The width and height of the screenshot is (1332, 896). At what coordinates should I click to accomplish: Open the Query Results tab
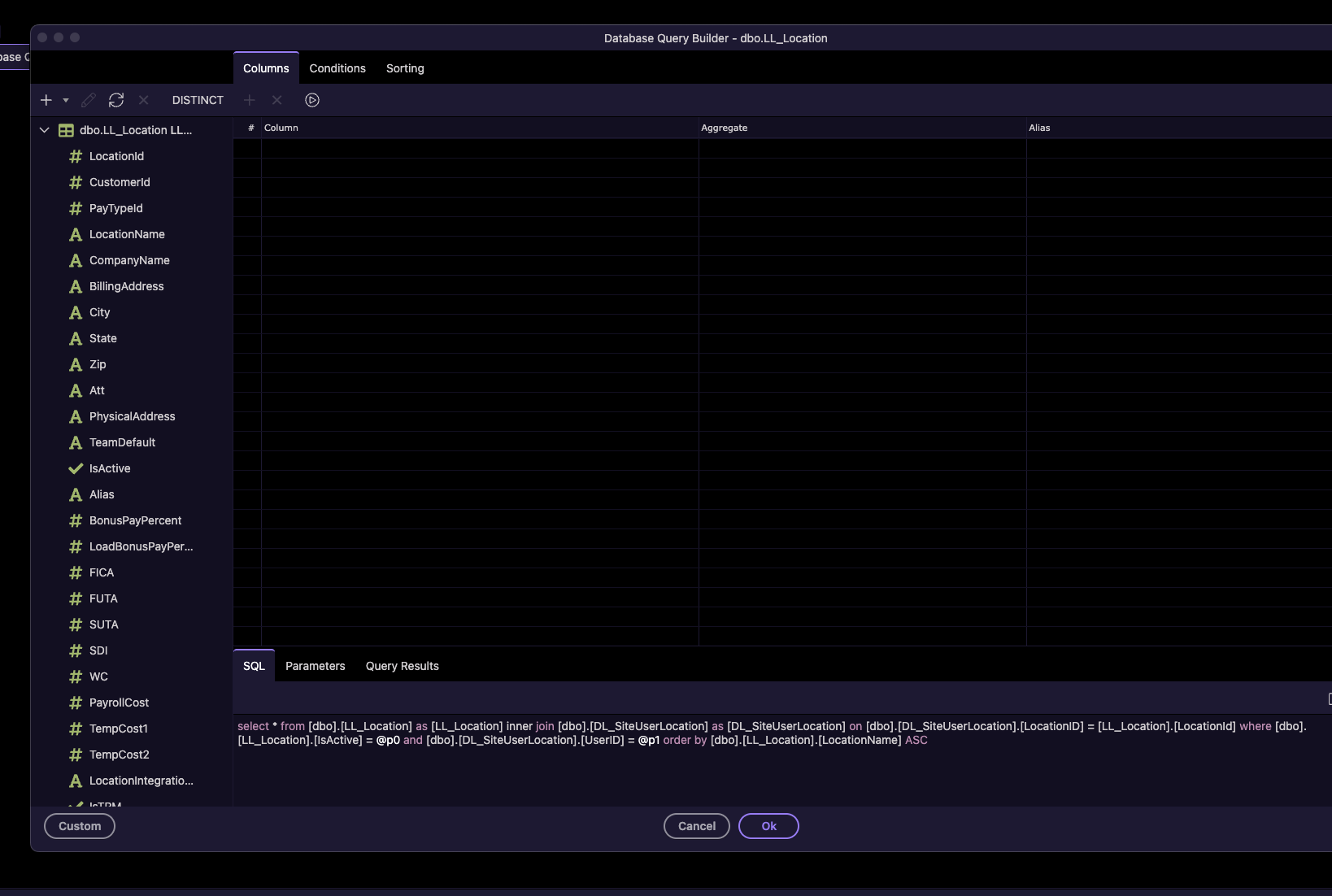[x=403, y=666]
